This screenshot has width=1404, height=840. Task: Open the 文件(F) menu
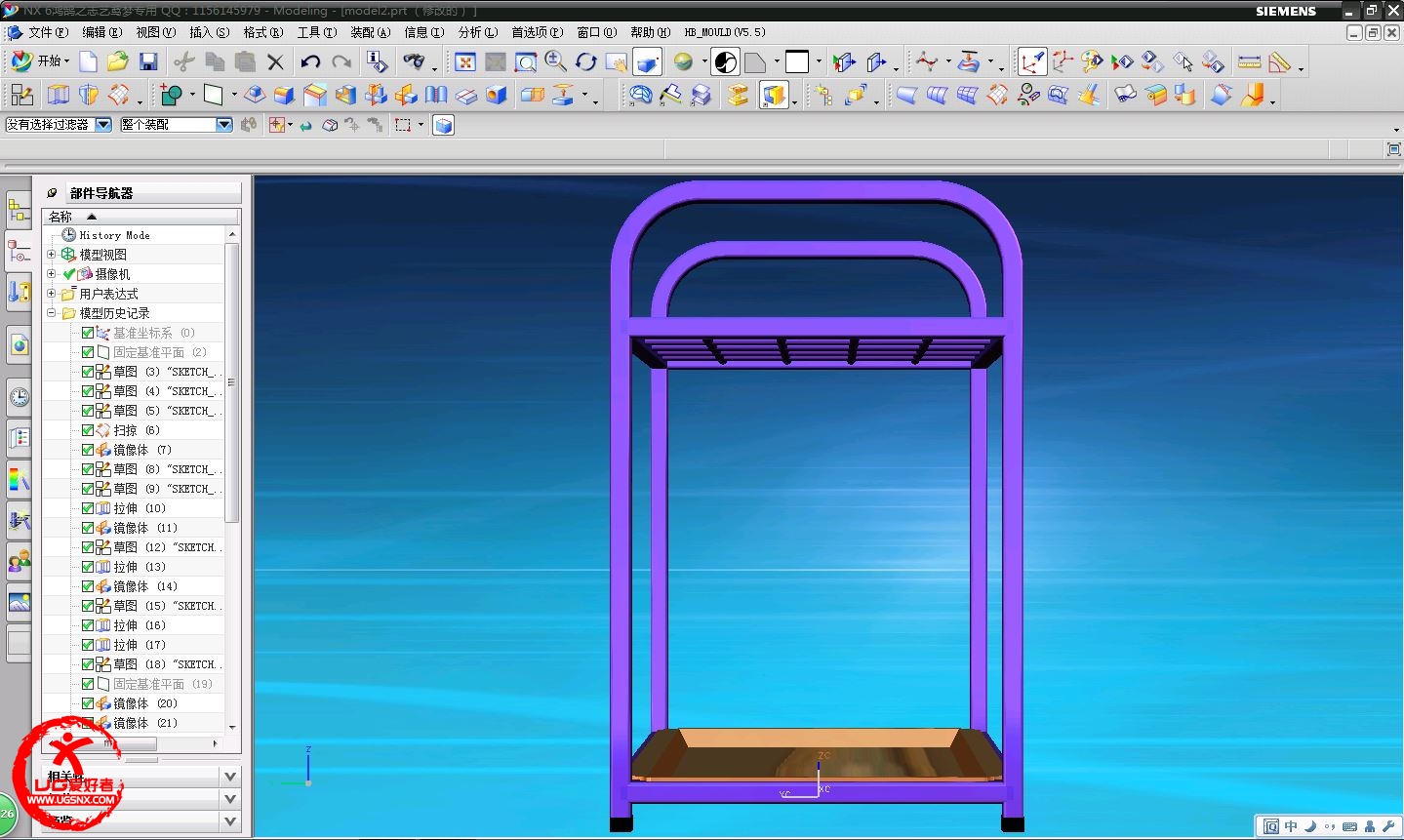[48, 32]
